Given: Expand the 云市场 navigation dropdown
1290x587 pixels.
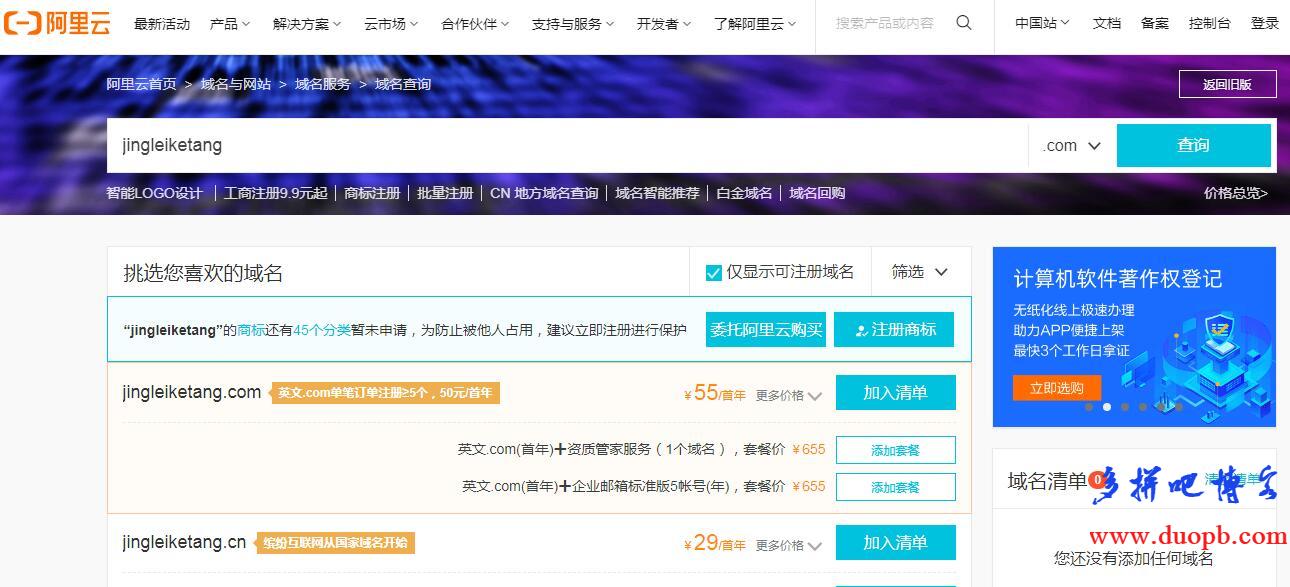Looking at the screenshot, I should 391,23.
